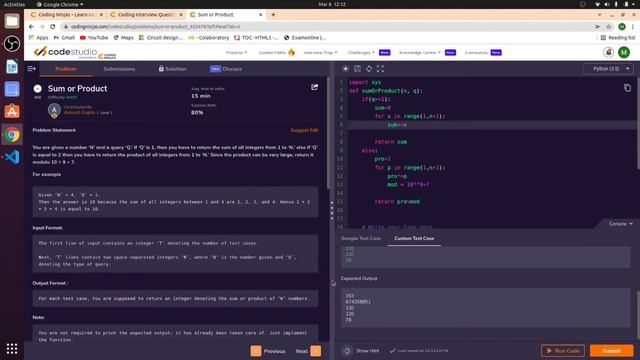The image size is (640, 360).
Task: Select the Sample Test Case tab
Action: [x=361, y=238]
